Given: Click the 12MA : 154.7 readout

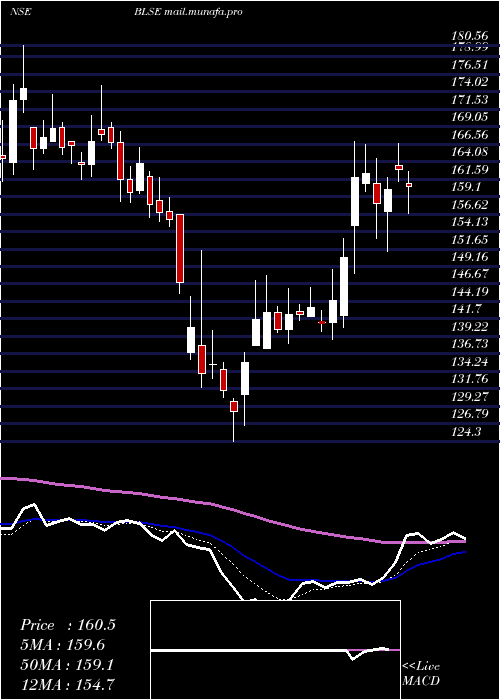Looking at the screenshot, I should click(x=68, y=685).
